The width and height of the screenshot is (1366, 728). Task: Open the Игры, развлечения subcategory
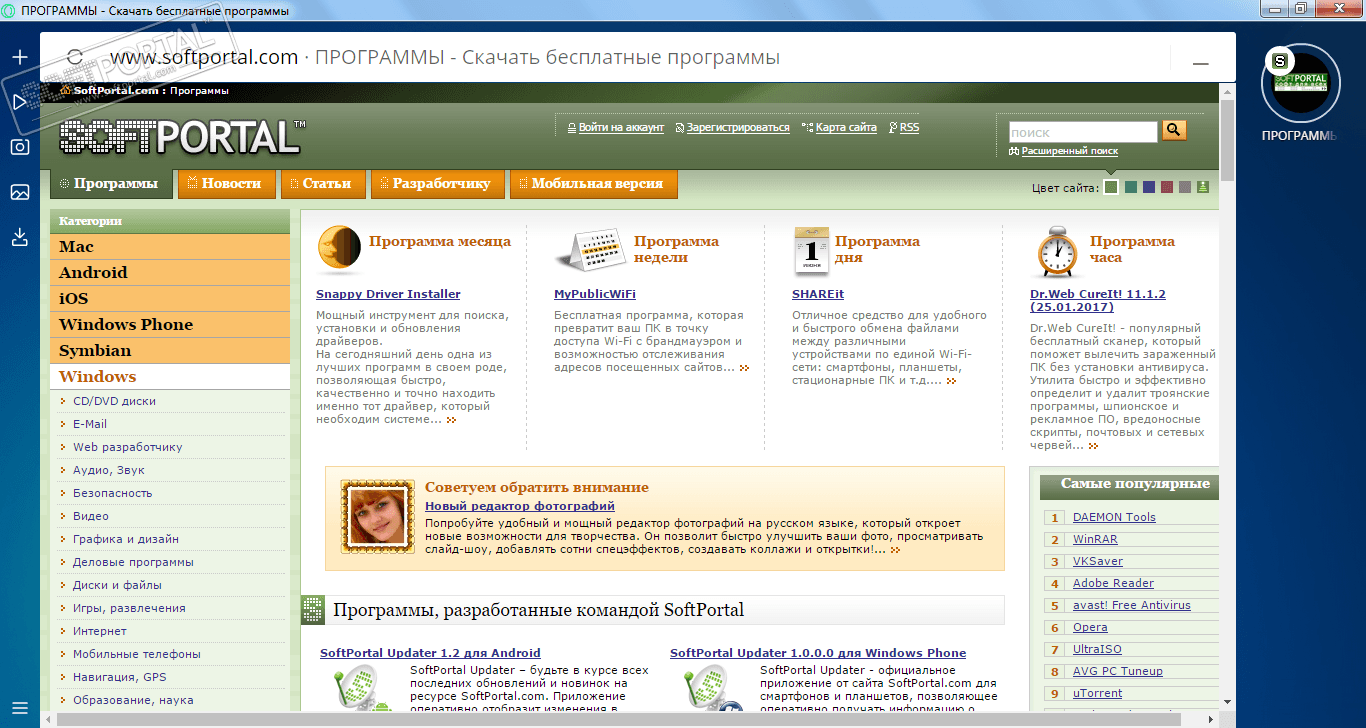(x=129, y=608)
